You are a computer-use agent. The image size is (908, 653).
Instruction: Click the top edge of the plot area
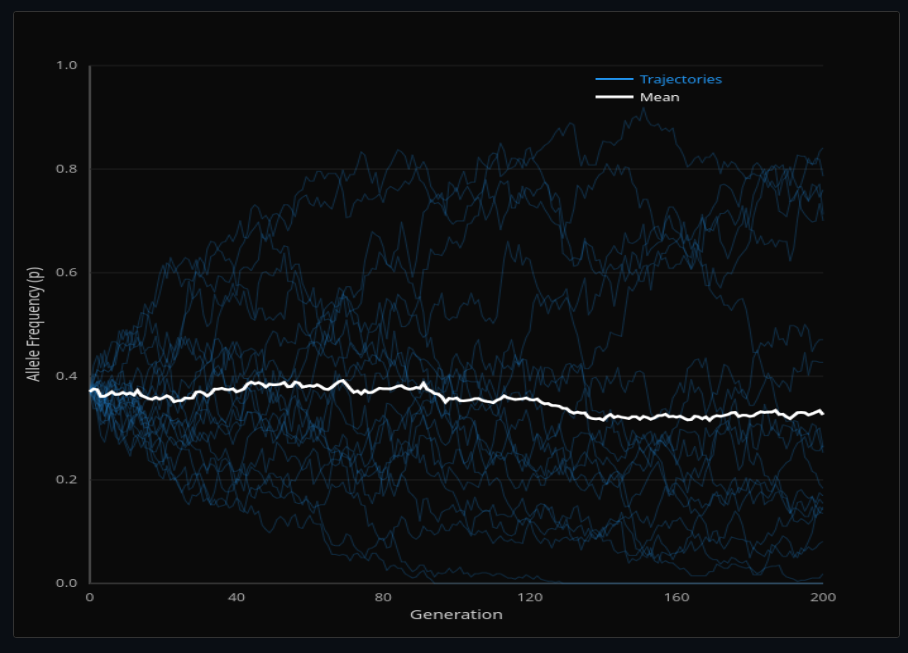coord(450,63)
